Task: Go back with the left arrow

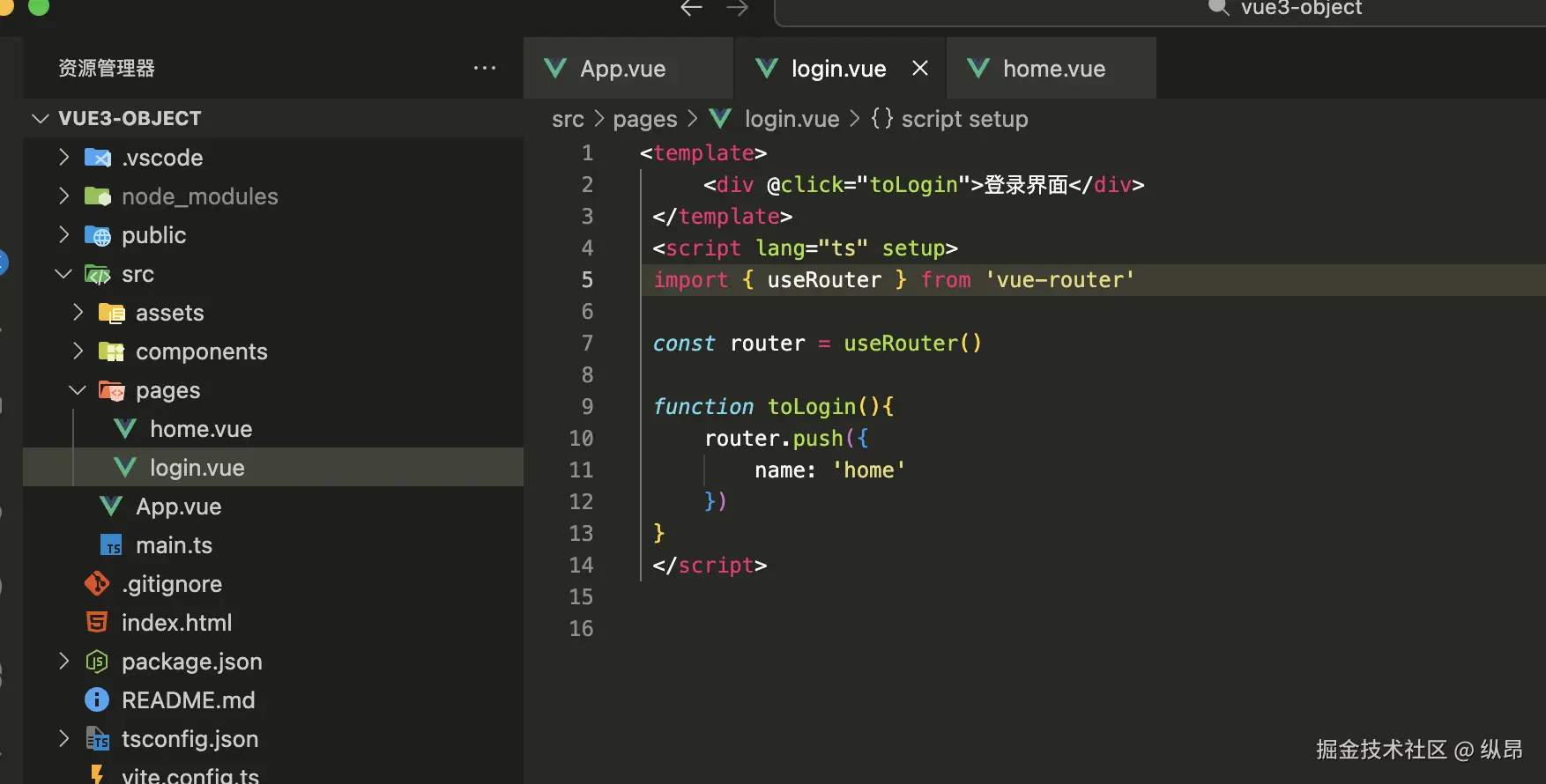Action: [691, 8]
